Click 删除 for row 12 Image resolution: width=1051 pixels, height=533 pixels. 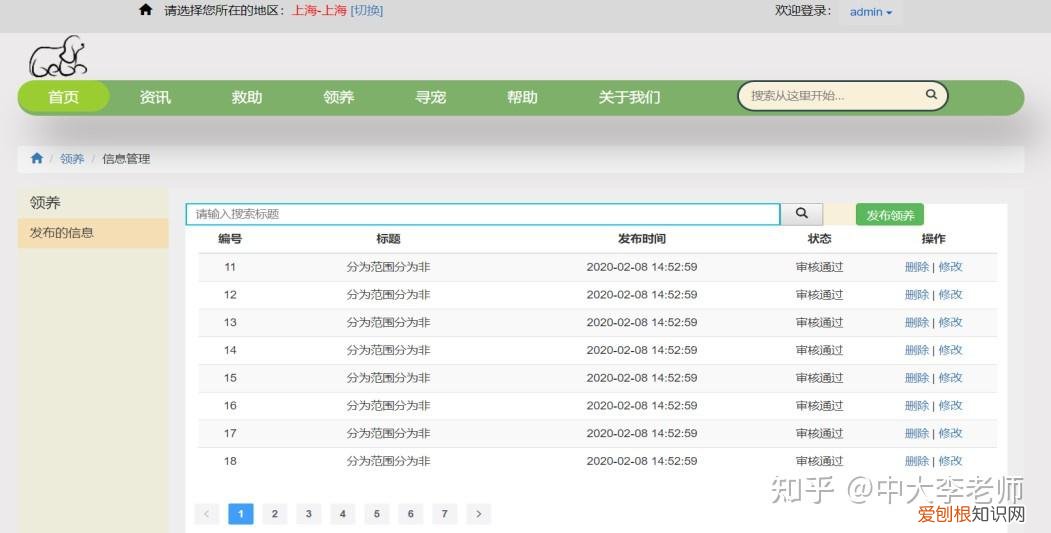917,294
